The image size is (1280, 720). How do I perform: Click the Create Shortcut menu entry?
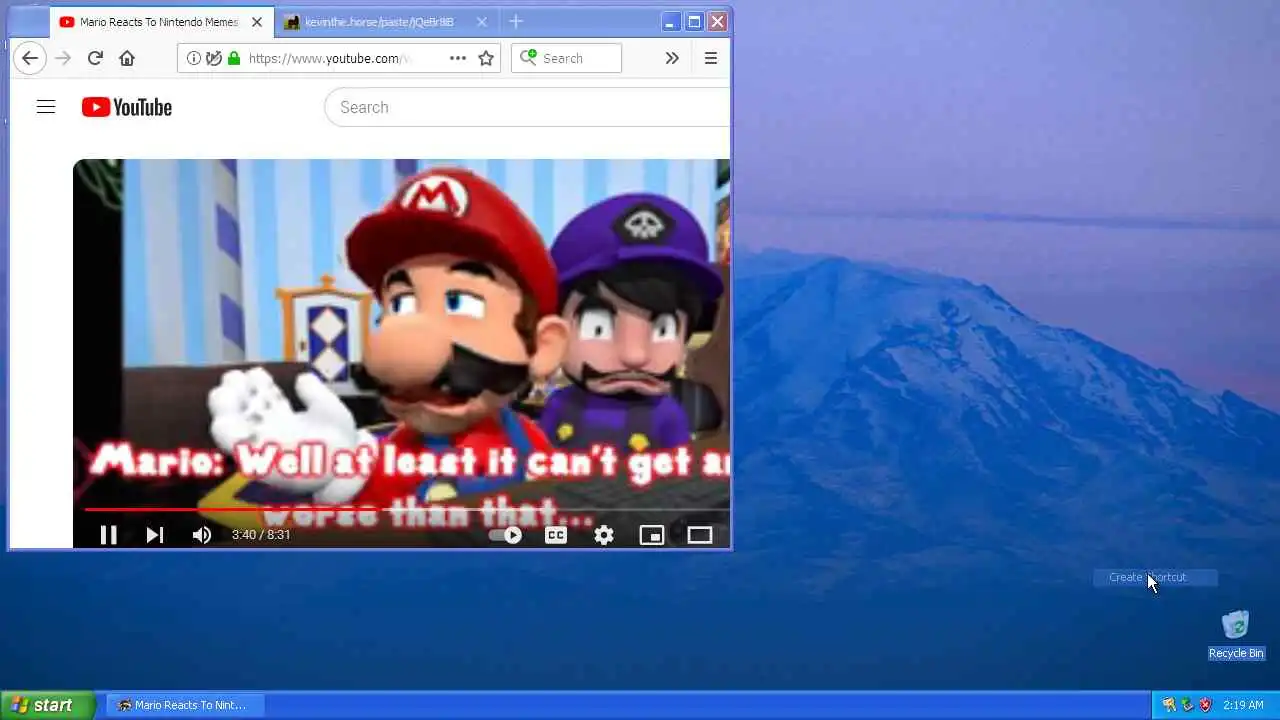click(1155, 577)
